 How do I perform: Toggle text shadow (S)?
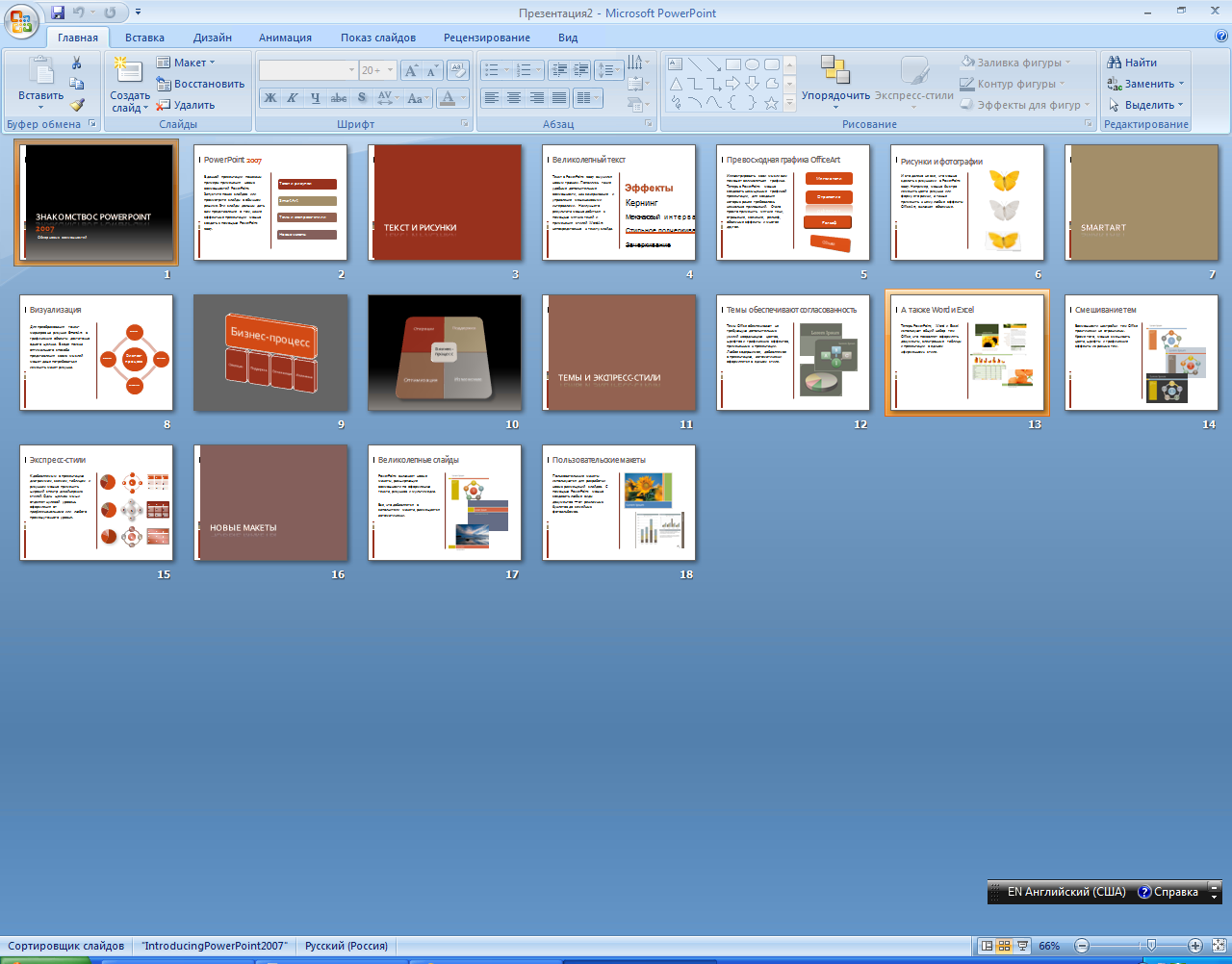pos(362,98)
